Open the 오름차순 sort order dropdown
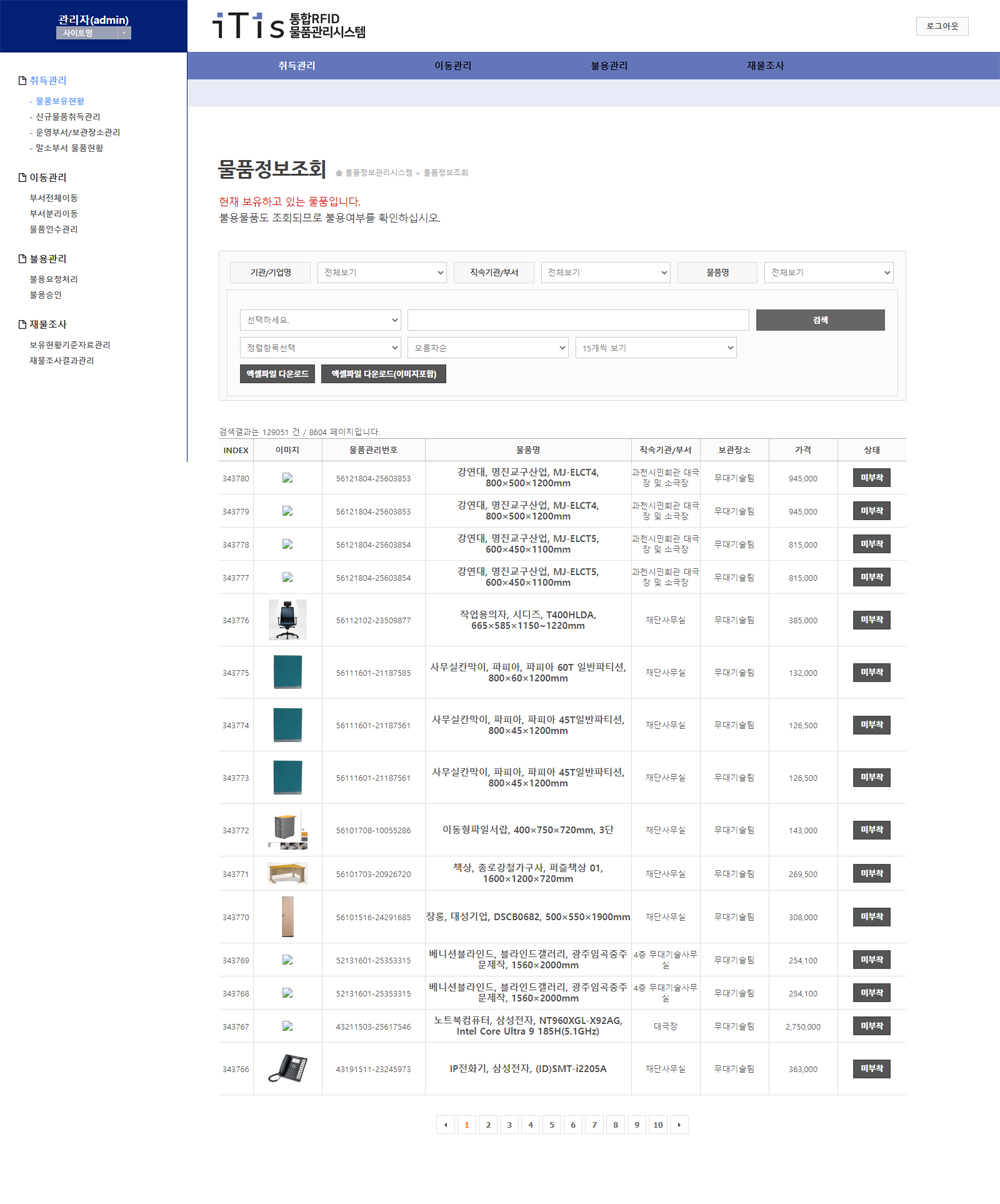 point(488,348)
